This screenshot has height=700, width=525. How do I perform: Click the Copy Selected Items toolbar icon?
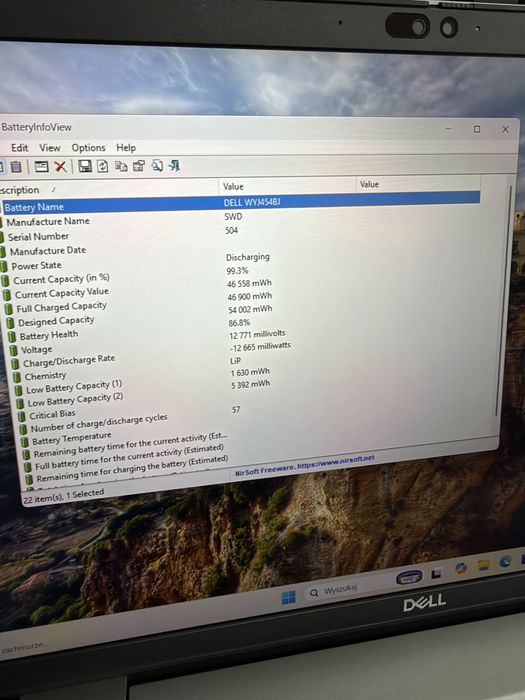(x=121, y=166)
